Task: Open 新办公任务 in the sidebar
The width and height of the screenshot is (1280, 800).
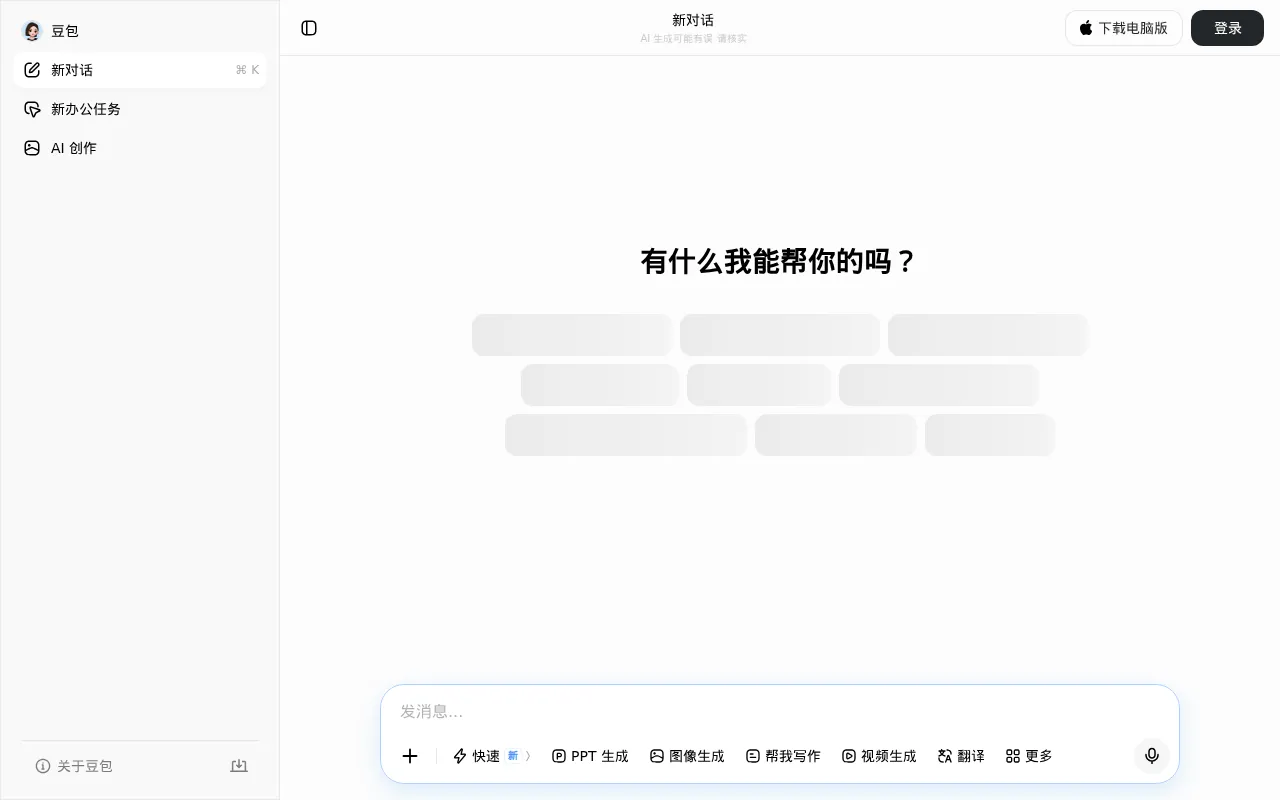Action: coord(140,109)
